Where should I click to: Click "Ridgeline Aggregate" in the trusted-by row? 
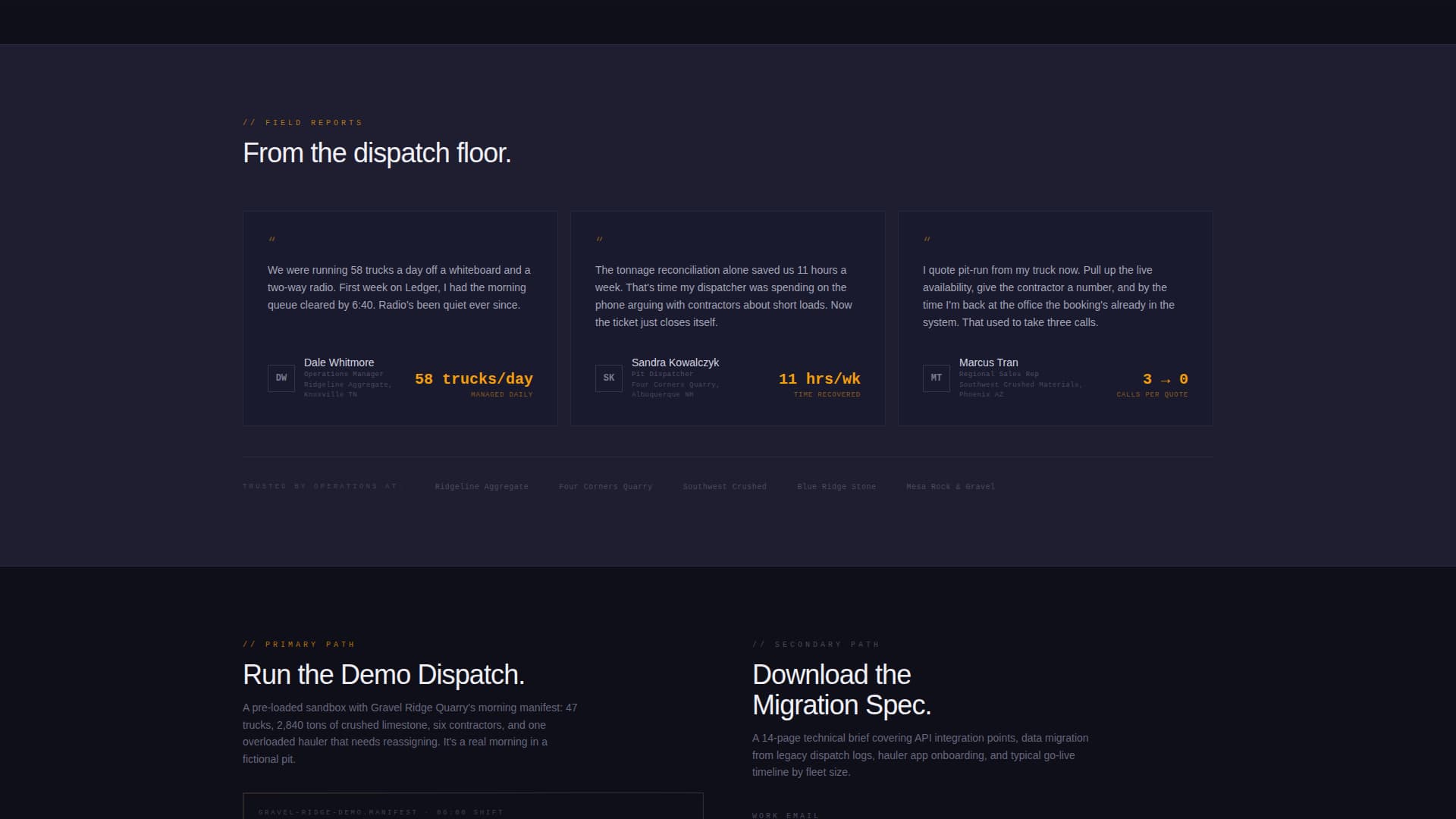[x=482, y=486]
